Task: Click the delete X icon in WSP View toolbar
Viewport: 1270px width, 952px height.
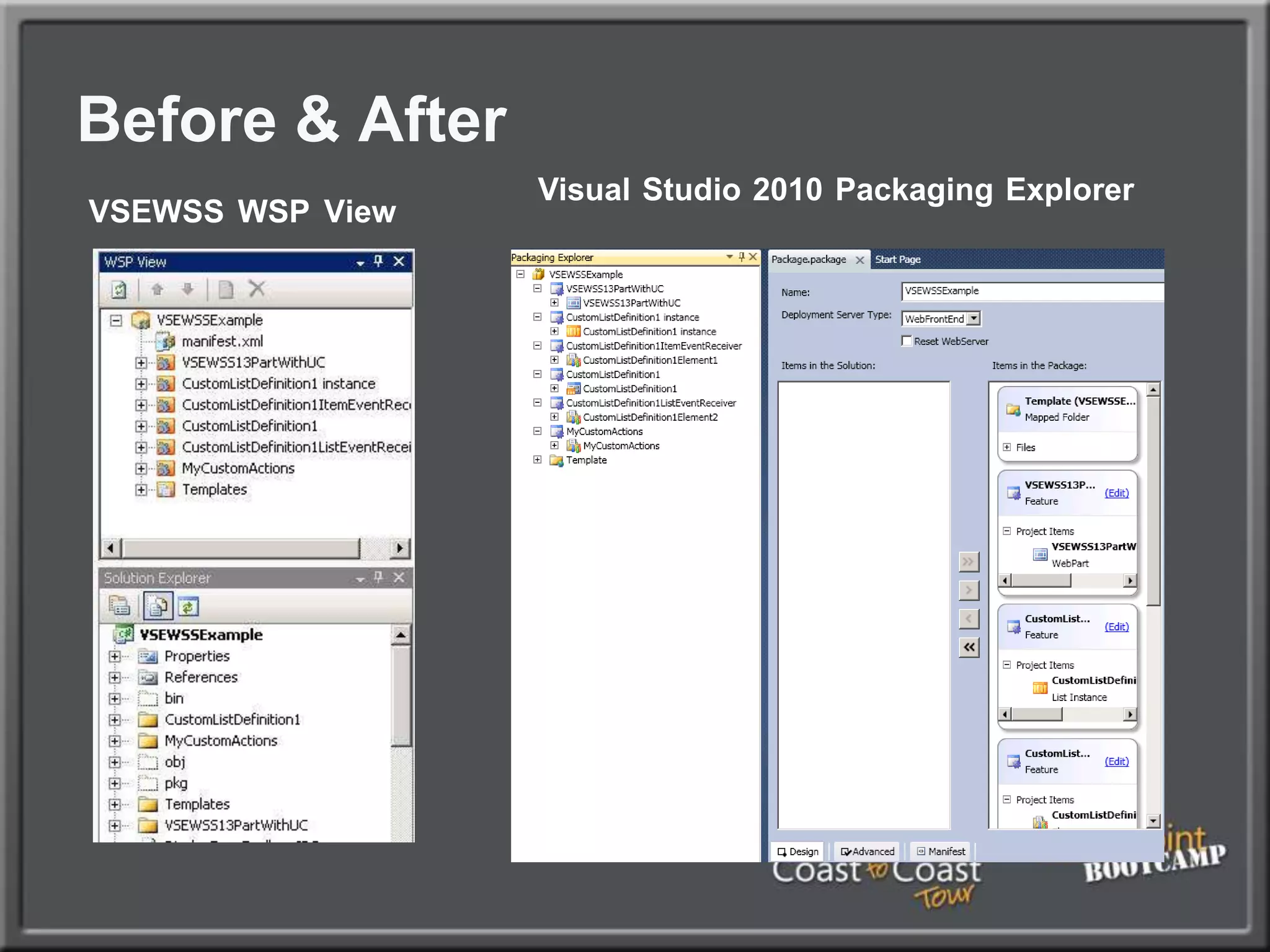Action: [257, 288]
